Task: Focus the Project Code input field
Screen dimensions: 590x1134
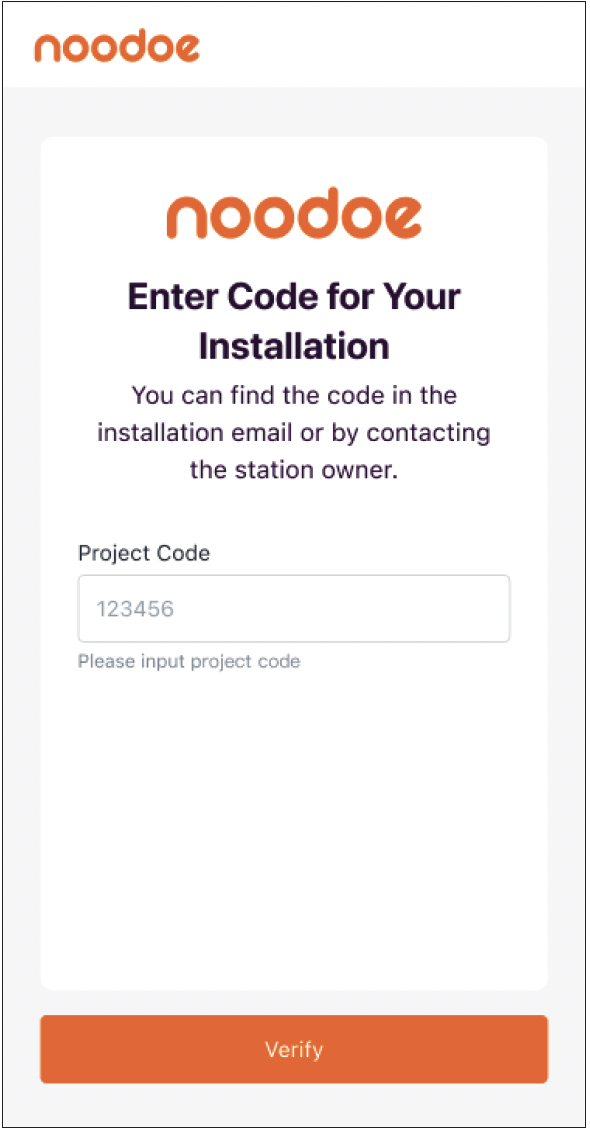Action: pyautogui.click(x=294, y=608)
